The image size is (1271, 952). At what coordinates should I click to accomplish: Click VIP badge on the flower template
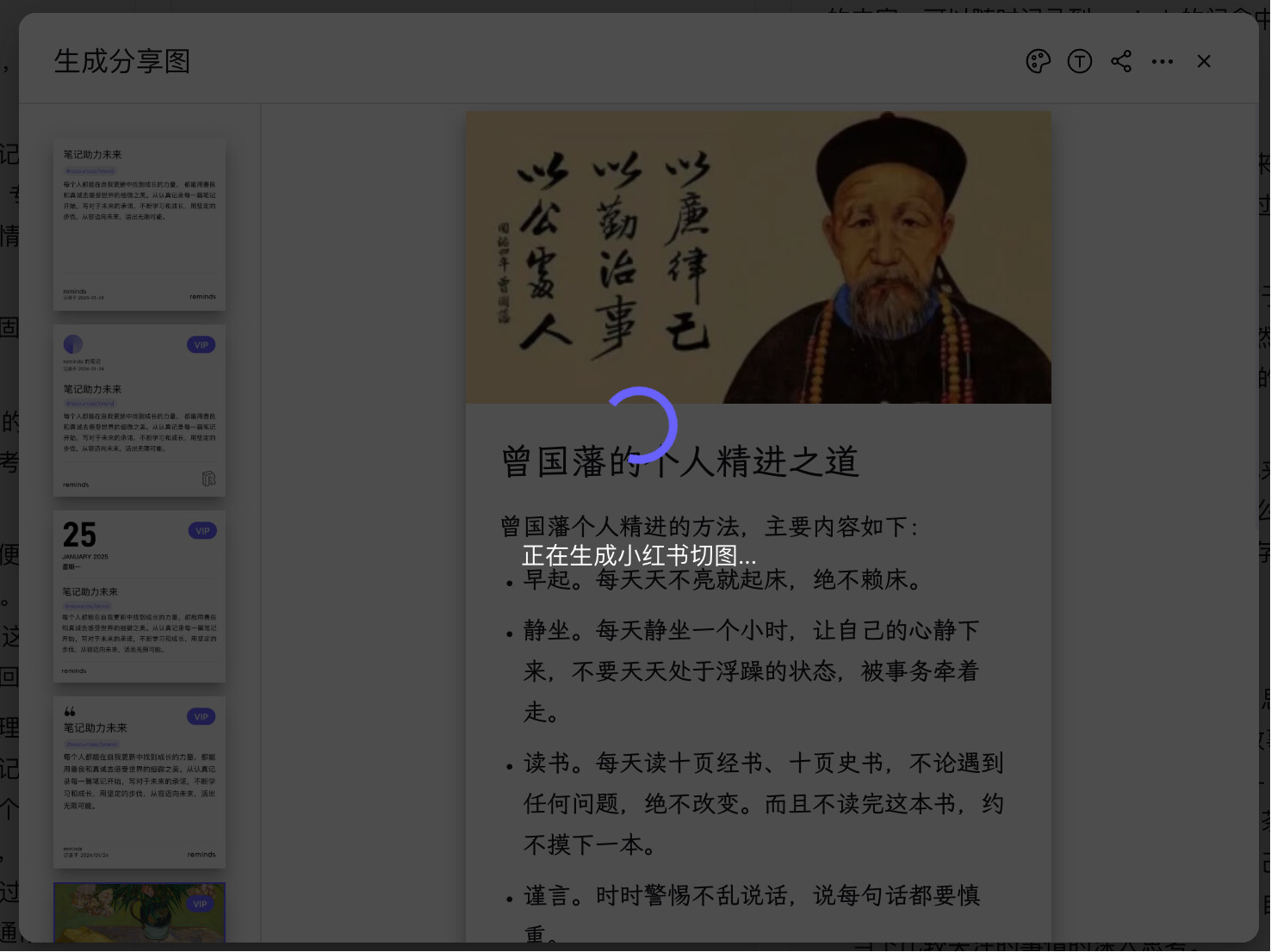(x=201, y=904)
